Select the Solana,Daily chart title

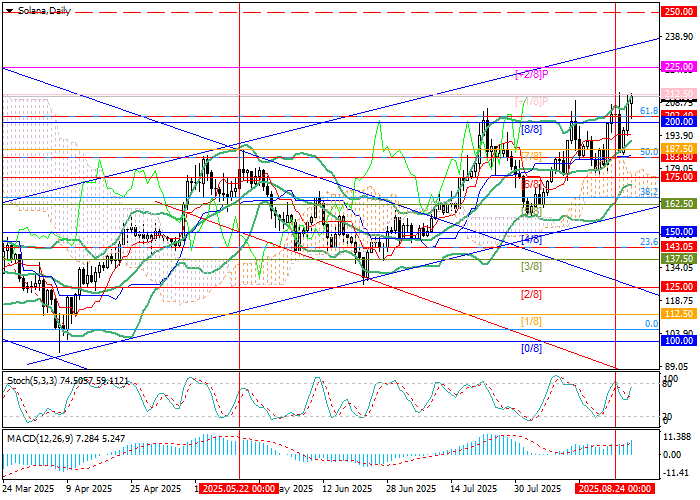44,11
